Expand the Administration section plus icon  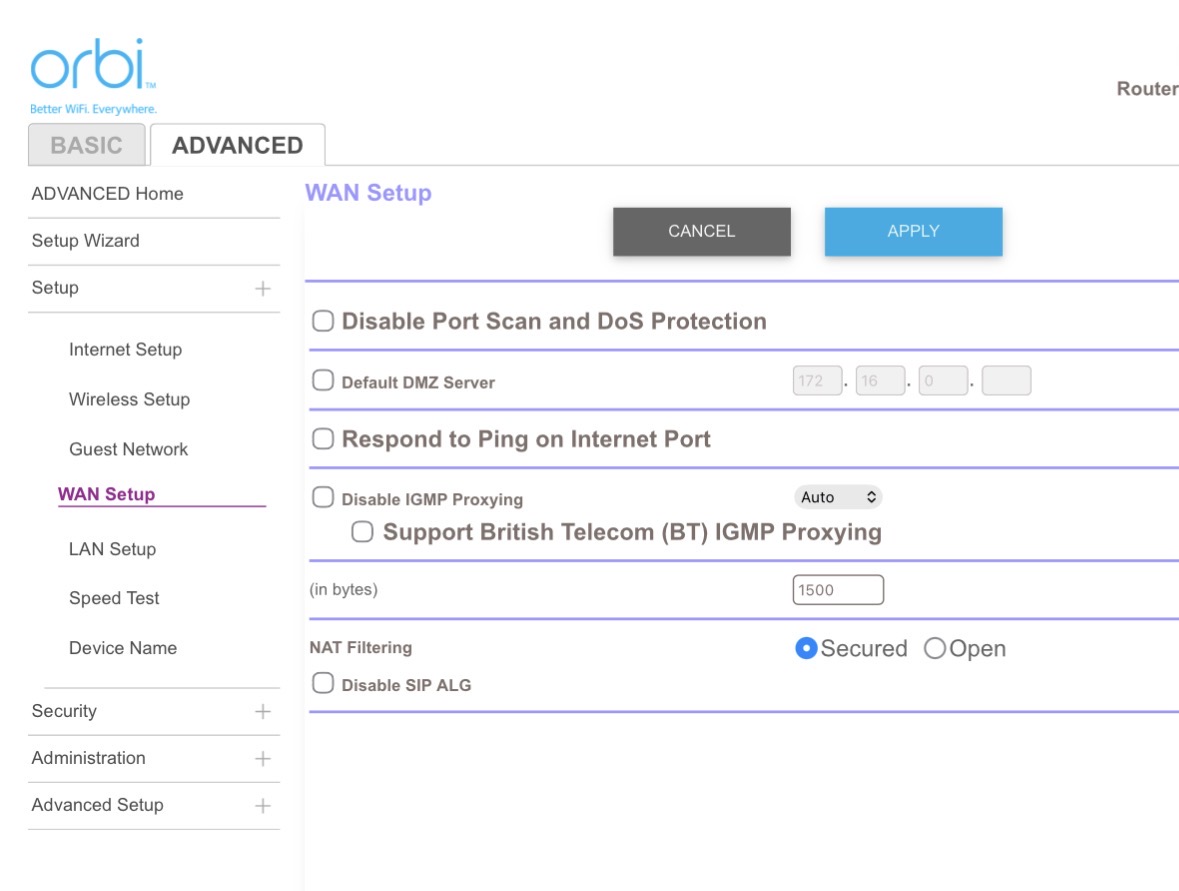(262, 759)
